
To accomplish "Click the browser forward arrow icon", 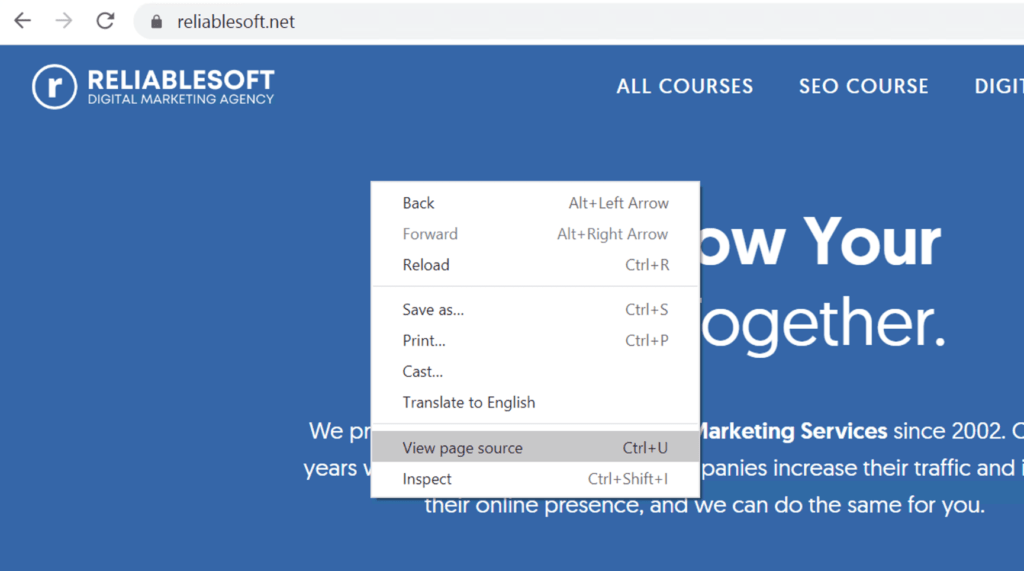I will 64,21.
